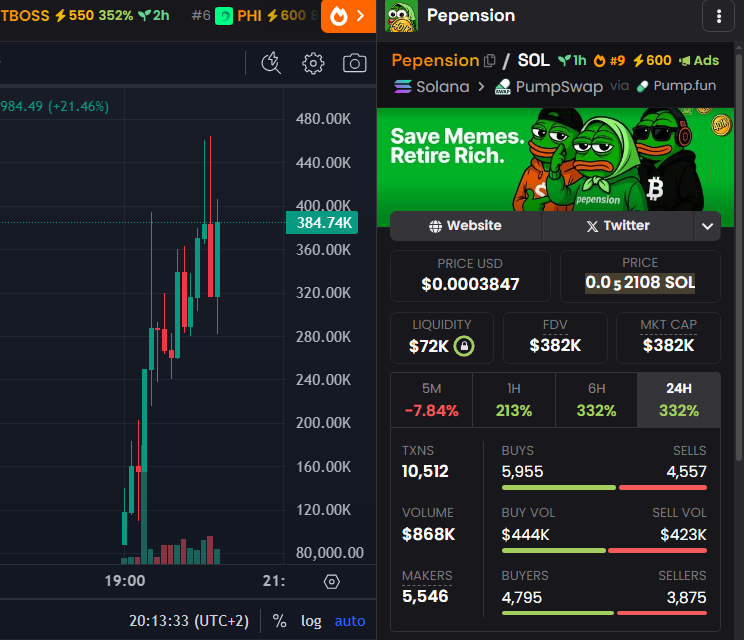
Task: Click the buy vol versus sell vol bar
Action: (604, 551)
